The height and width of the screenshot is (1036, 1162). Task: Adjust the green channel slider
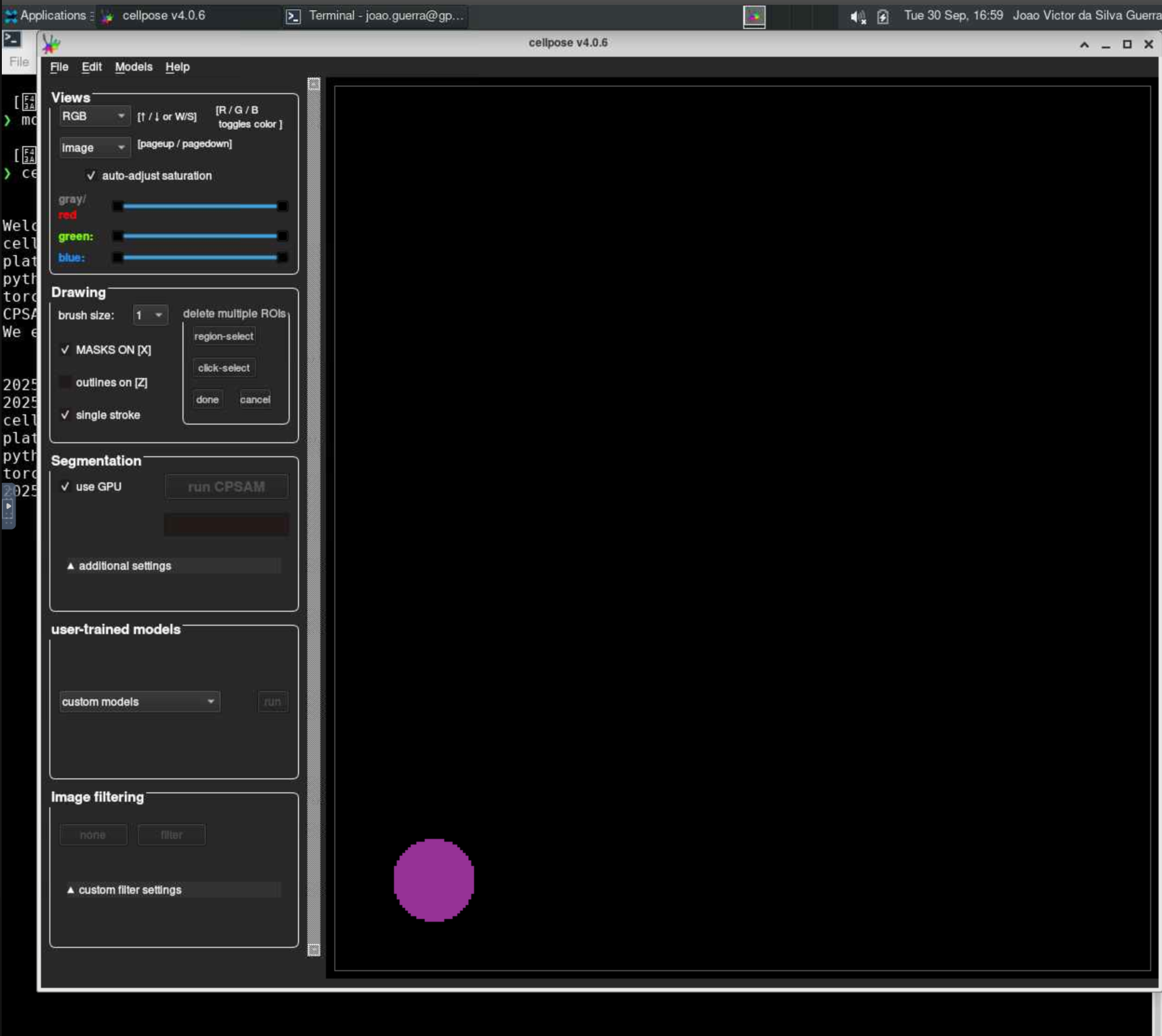coord(199,236)
